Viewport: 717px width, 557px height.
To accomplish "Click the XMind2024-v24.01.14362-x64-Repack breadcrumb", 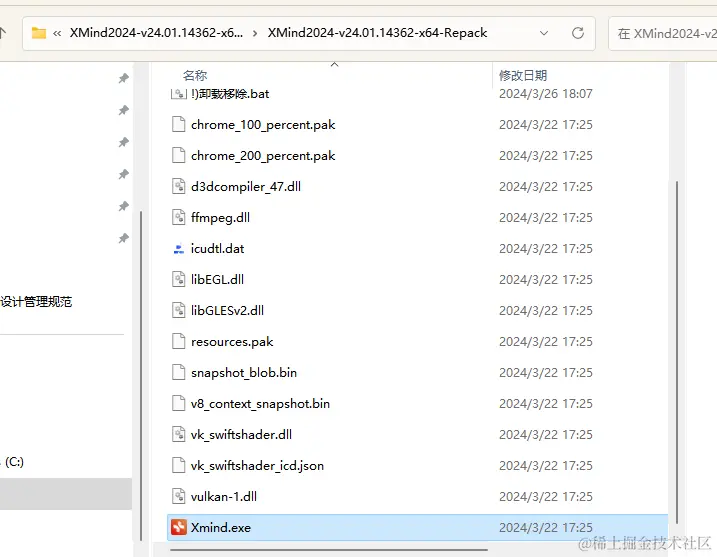I will (x=377, y=33).
